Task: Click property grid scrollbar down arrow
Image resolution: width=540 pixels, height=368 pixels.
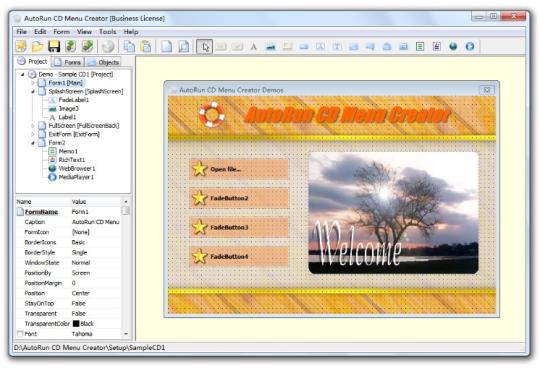Action: (x=126, y=334)
